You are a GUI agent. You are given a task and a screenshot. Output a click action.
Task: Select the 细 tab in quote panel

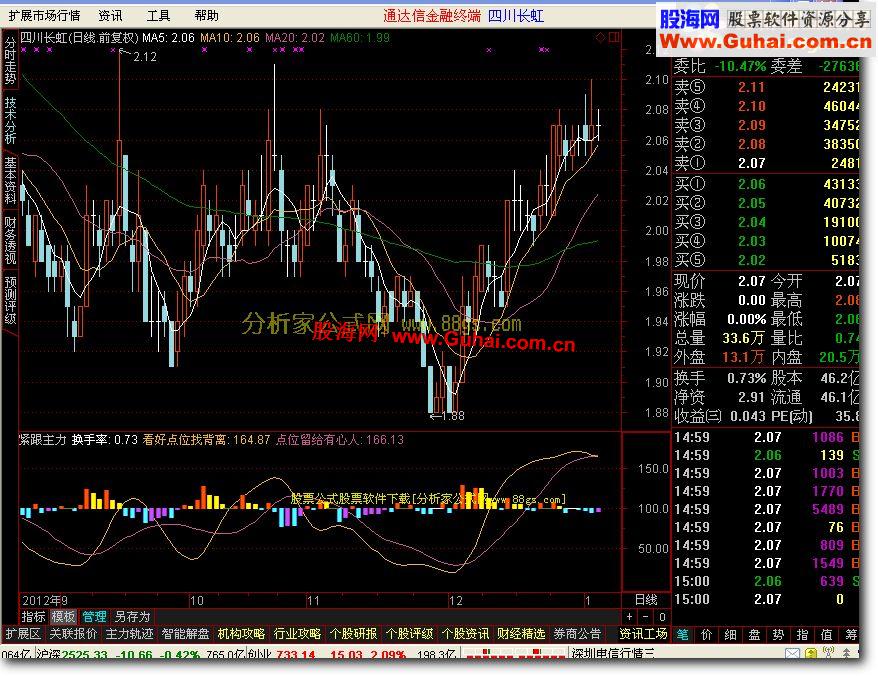(x=731, y=635)
